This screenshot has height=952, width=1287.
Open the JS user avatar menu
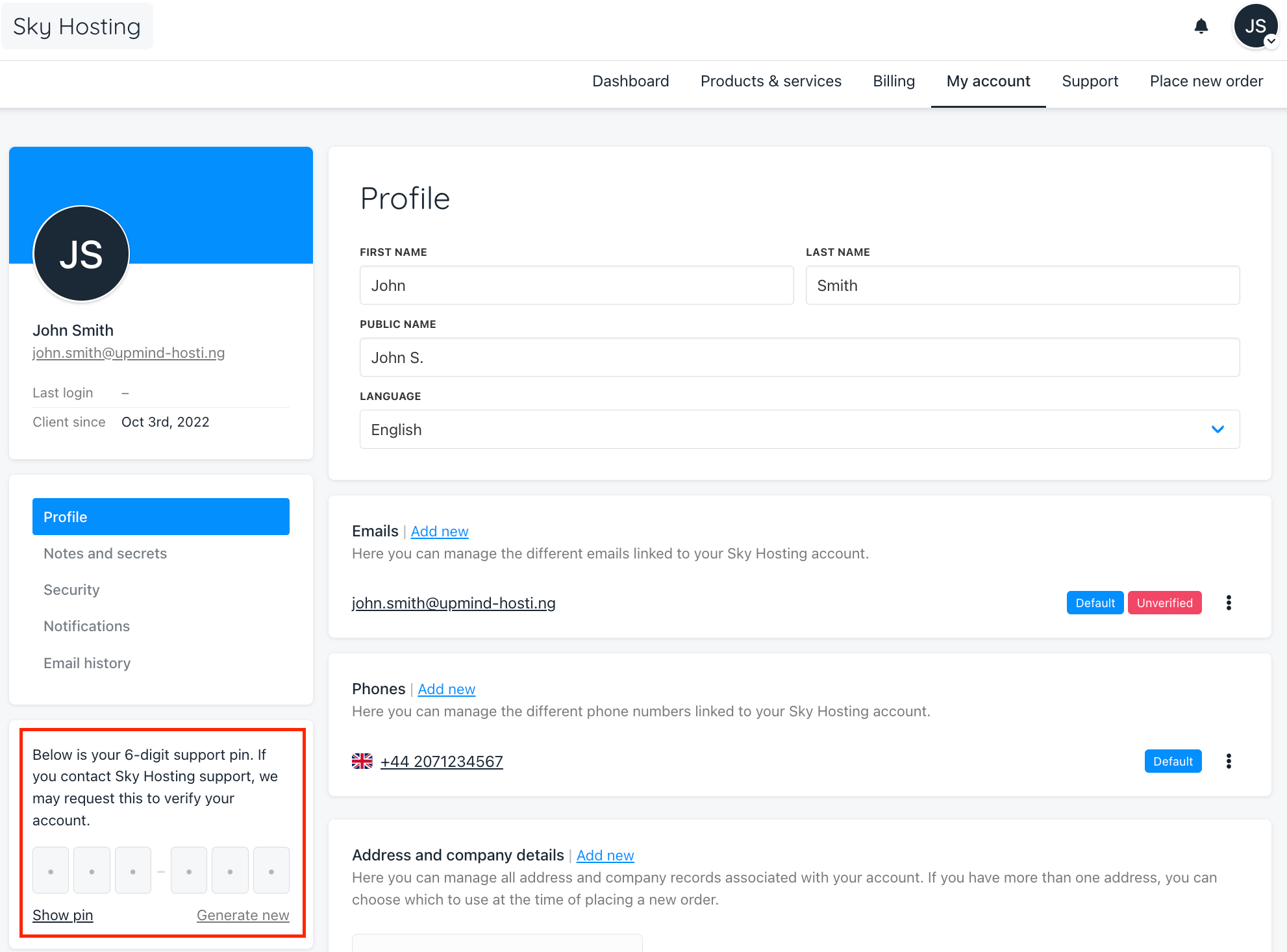pos(1255,27)
